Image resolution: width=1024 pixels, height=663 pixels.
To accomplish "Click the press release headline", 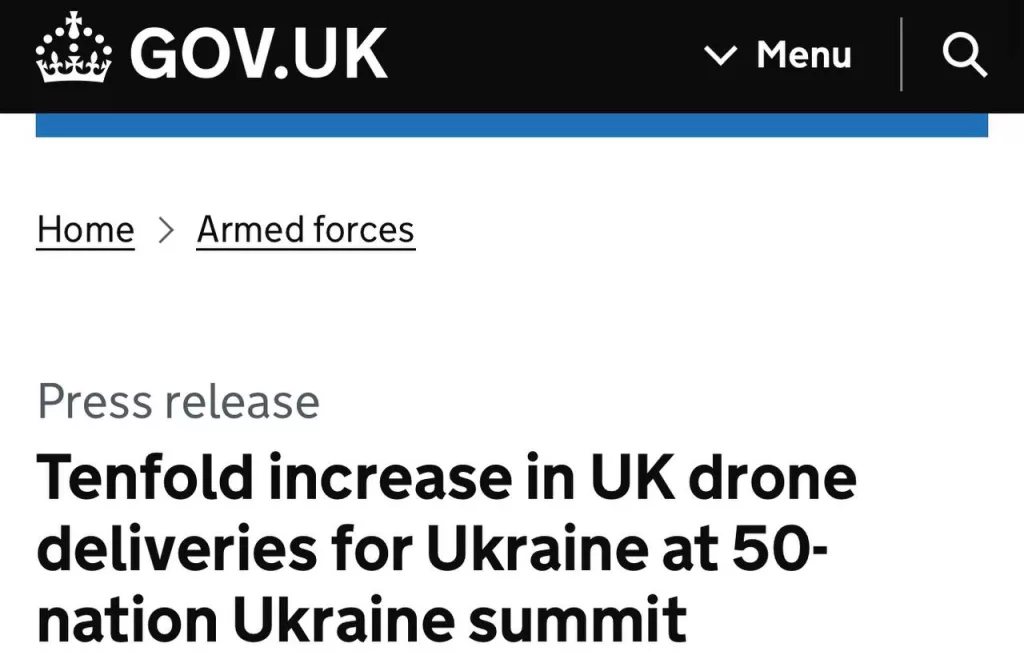I will pos(446,548).
